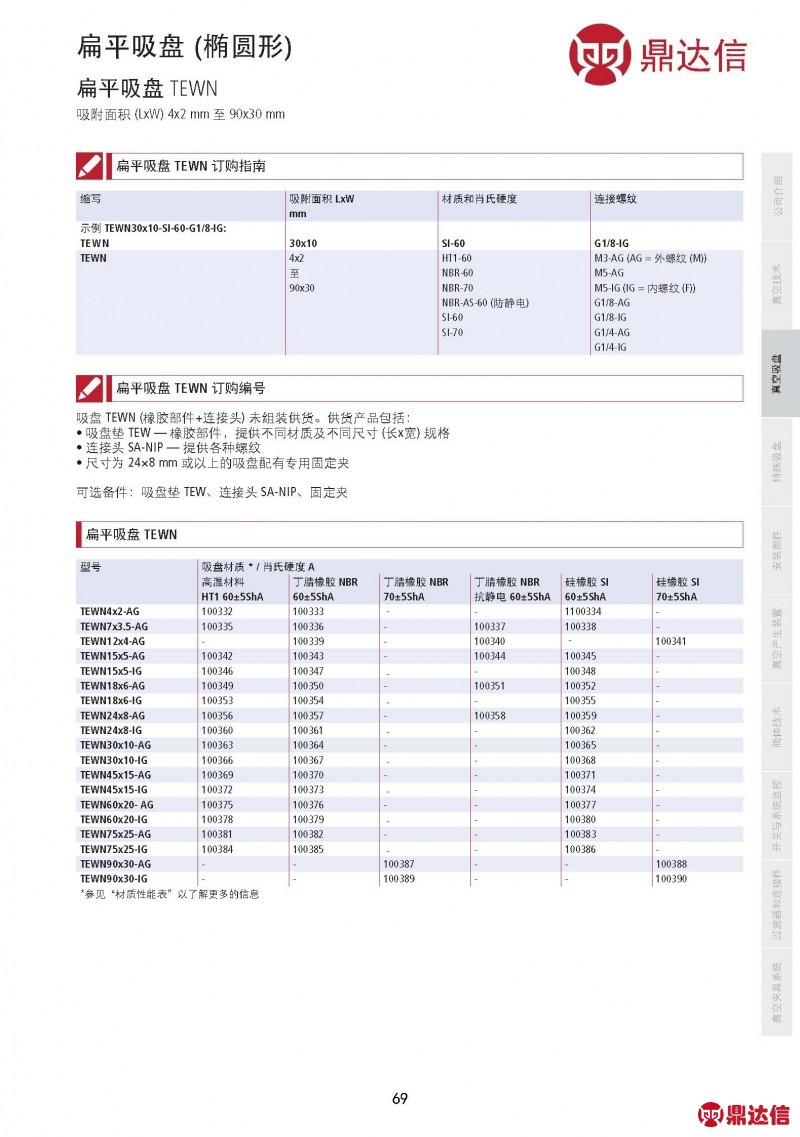The image size is (800, 1137).
Task: Click the page title 扁平吸盘 (椭圆形)
Action: pos(185,47)
